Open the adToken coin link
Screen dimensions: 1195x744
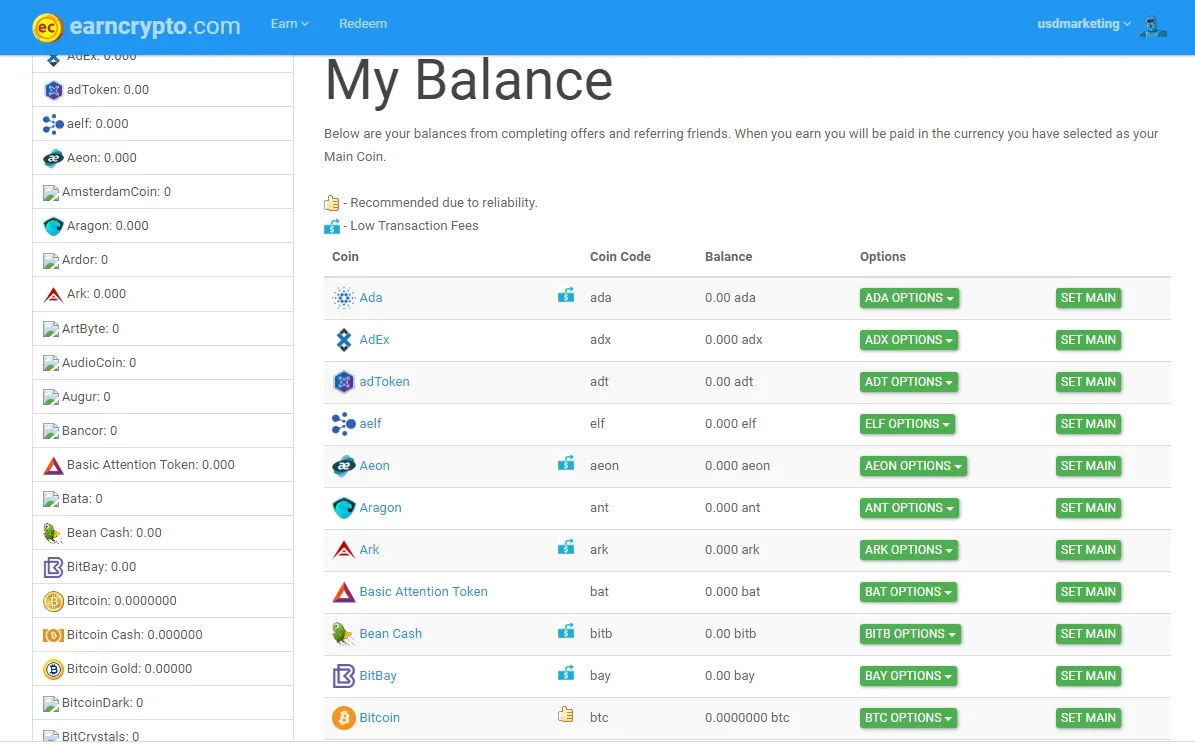[x=384, y=382]
